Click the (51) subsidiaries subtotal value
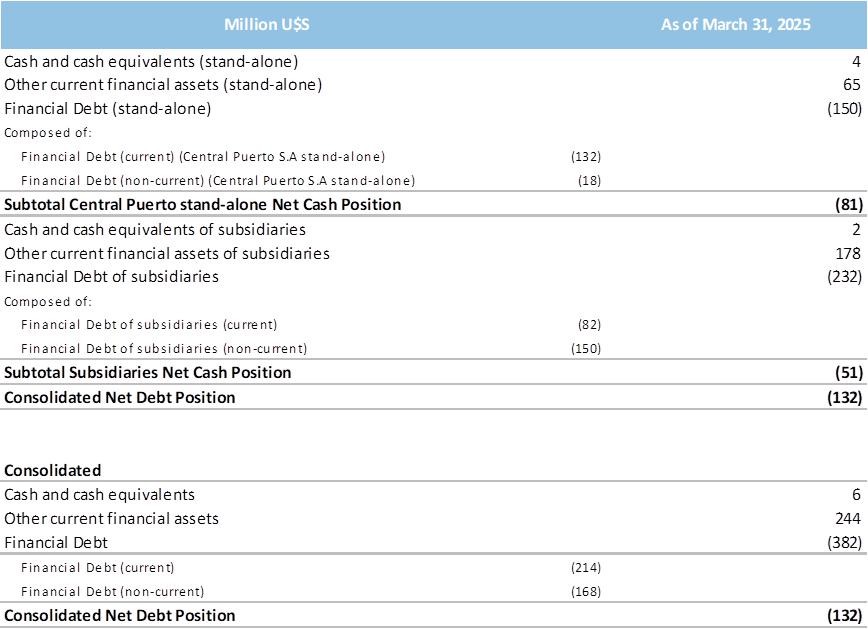Image resolution: width=868 pixels, height=629 pixels. (848, 373)
